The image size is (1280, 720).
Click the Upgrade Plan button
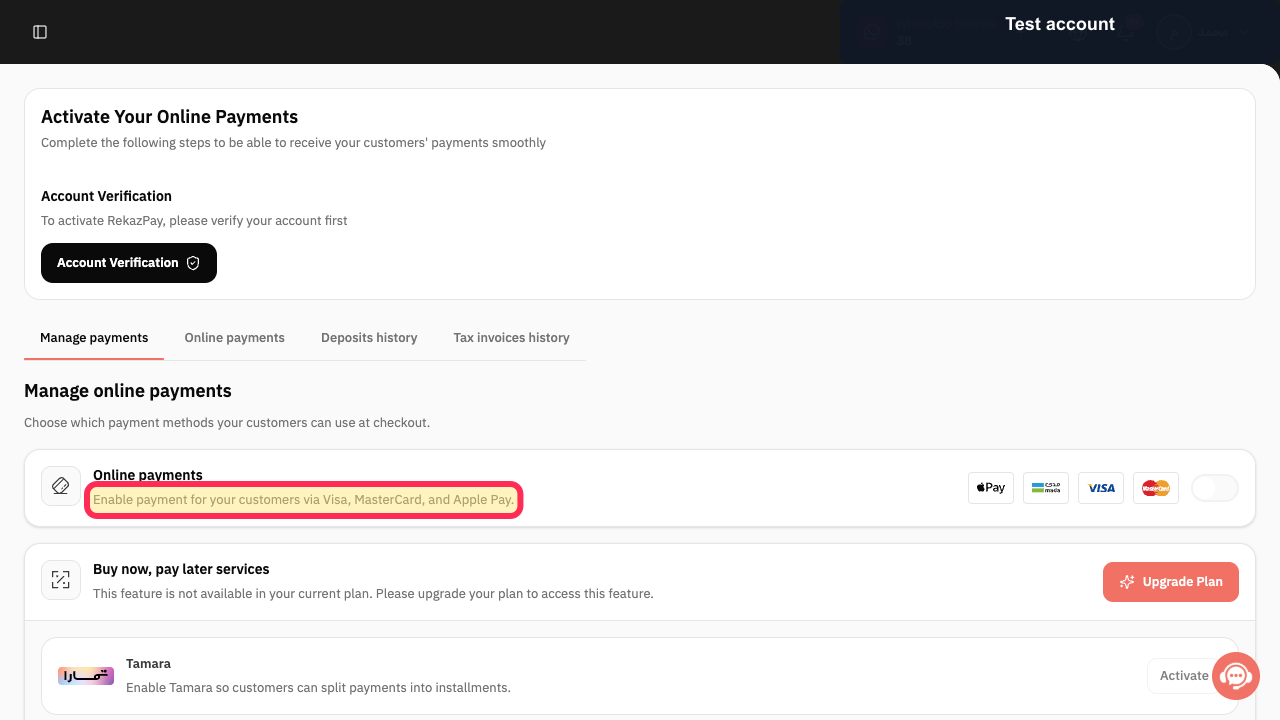point(1171,582)
